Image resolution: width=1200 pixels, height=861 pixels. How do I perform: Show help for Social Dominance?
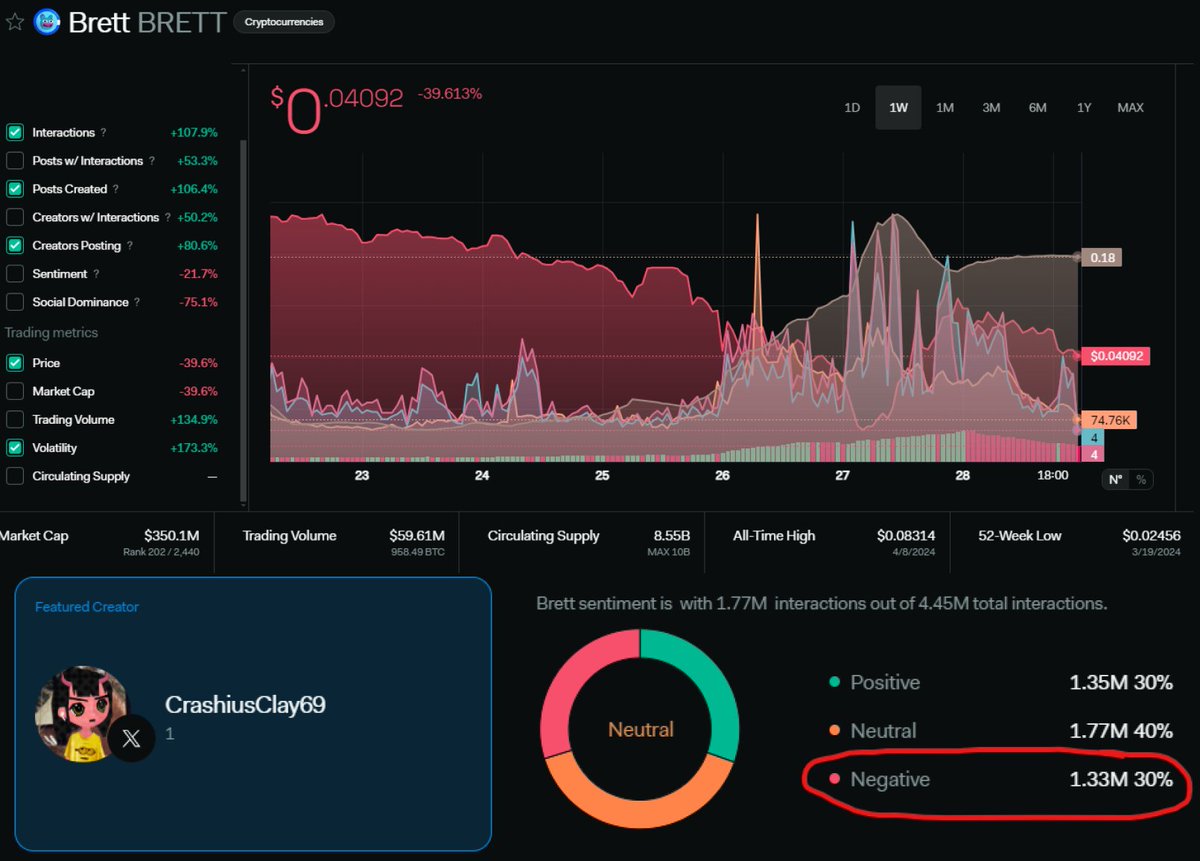pyautogui.click(x=137, y=302)
